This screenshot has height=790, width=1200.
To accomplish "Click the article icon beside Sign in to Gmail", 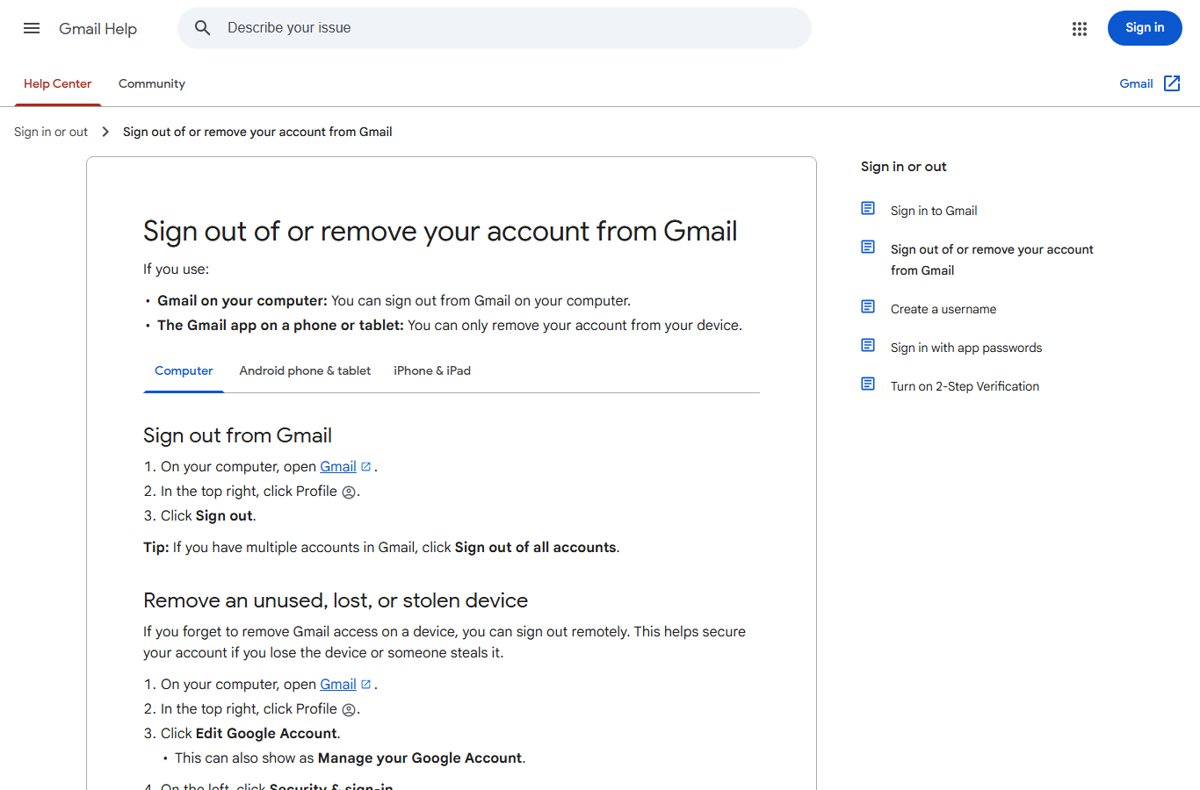I will pyautogui.click(x=868, y=209).
